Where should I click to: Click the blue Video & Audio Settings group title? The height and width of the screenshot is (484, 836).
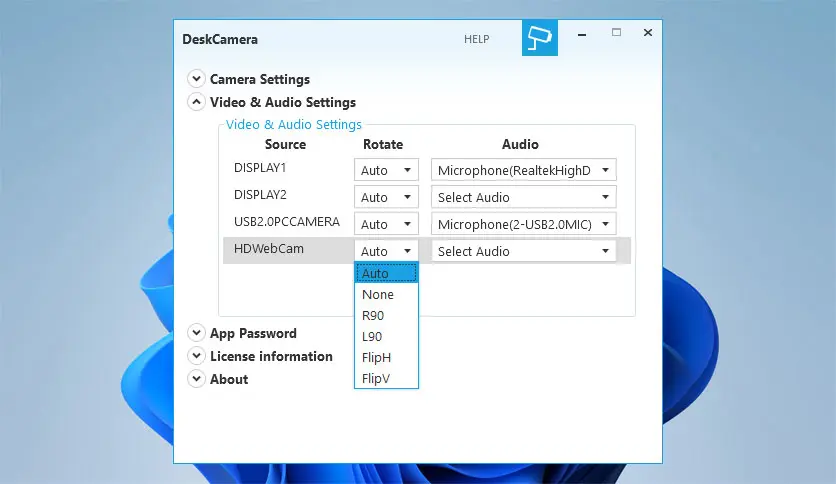coord(294,125)
